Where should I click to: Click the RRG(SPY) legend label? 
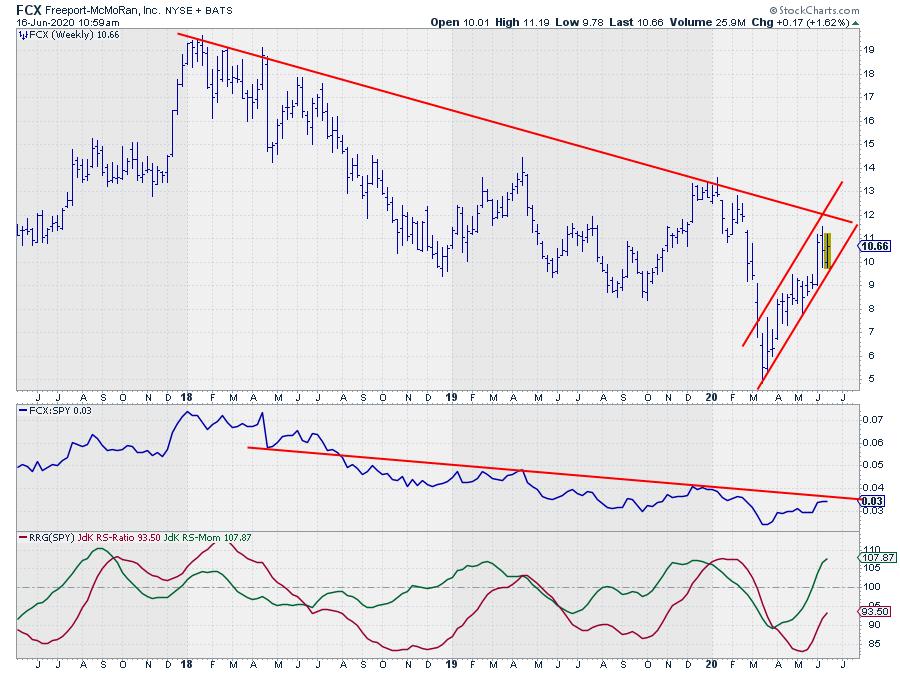pyautogui.click(x=52, y=538)
